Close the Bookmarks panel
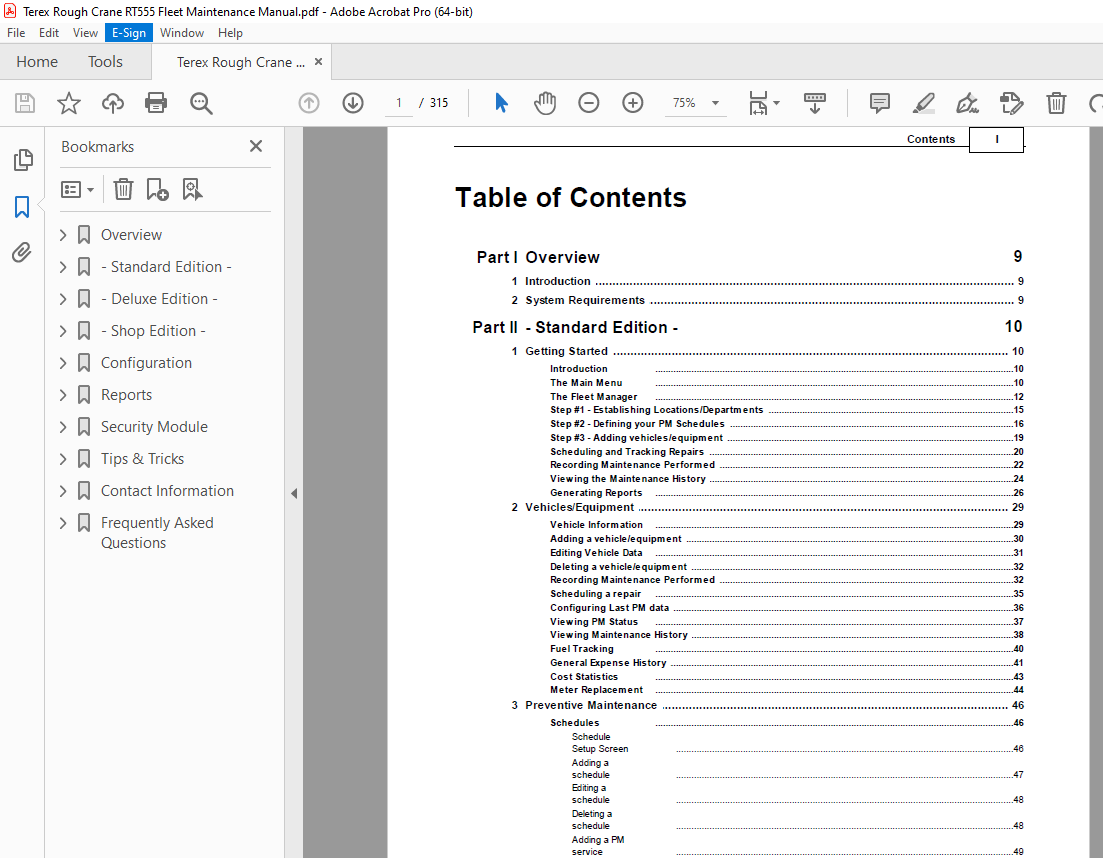This screenshot has height=858, width=1103. click(256, 146)
